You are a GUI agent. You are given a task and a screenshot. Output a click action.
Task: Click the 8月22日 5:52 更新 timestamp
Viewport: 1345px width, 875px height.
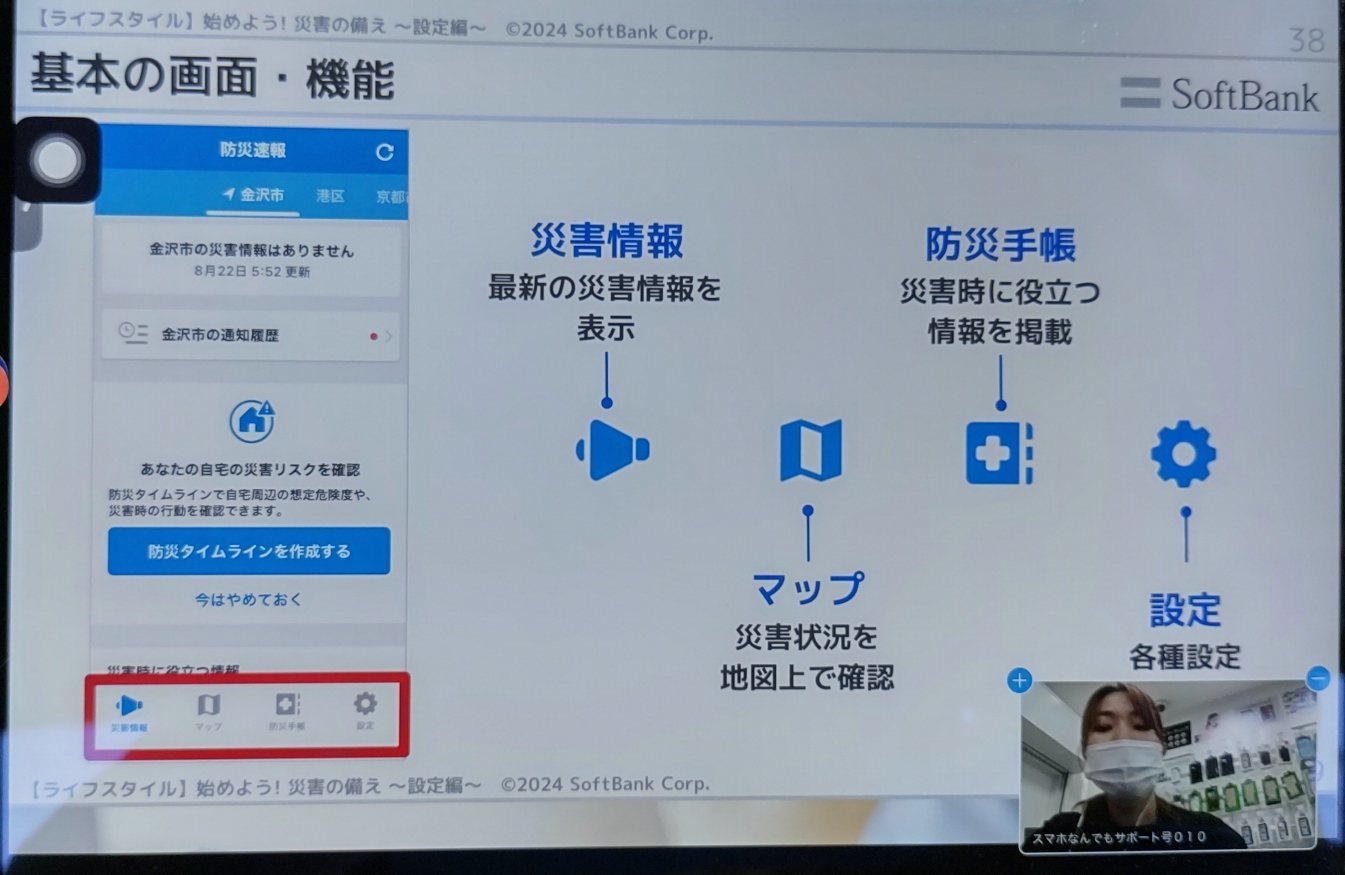point(251,271)
